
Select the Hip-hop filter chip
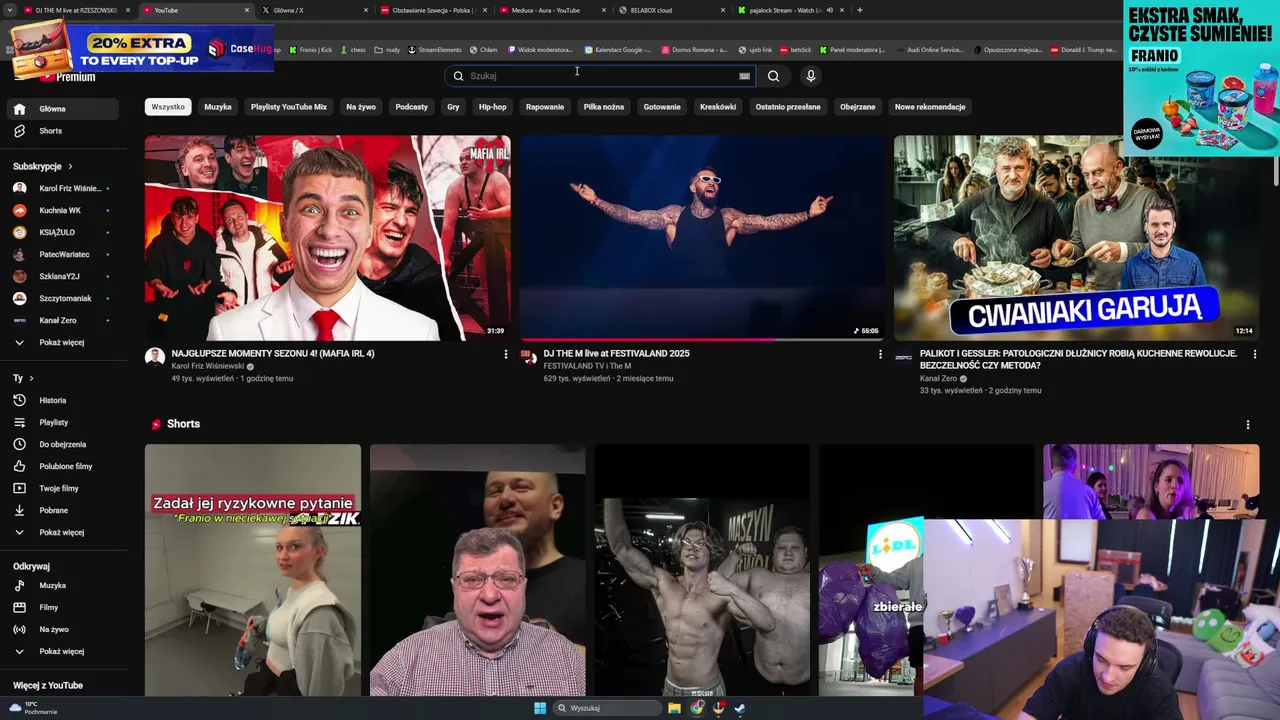[x=492, y=107]
